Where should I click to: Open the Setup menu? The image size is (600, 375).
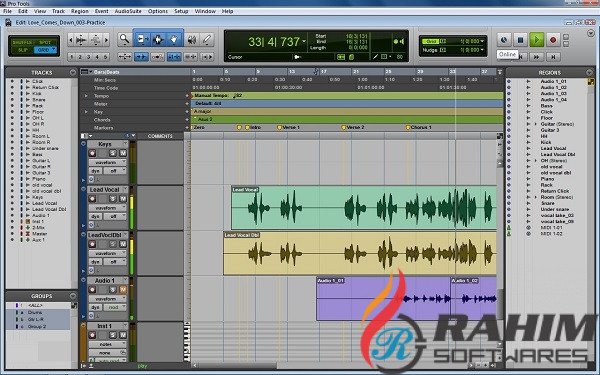(x=181, y=11)
